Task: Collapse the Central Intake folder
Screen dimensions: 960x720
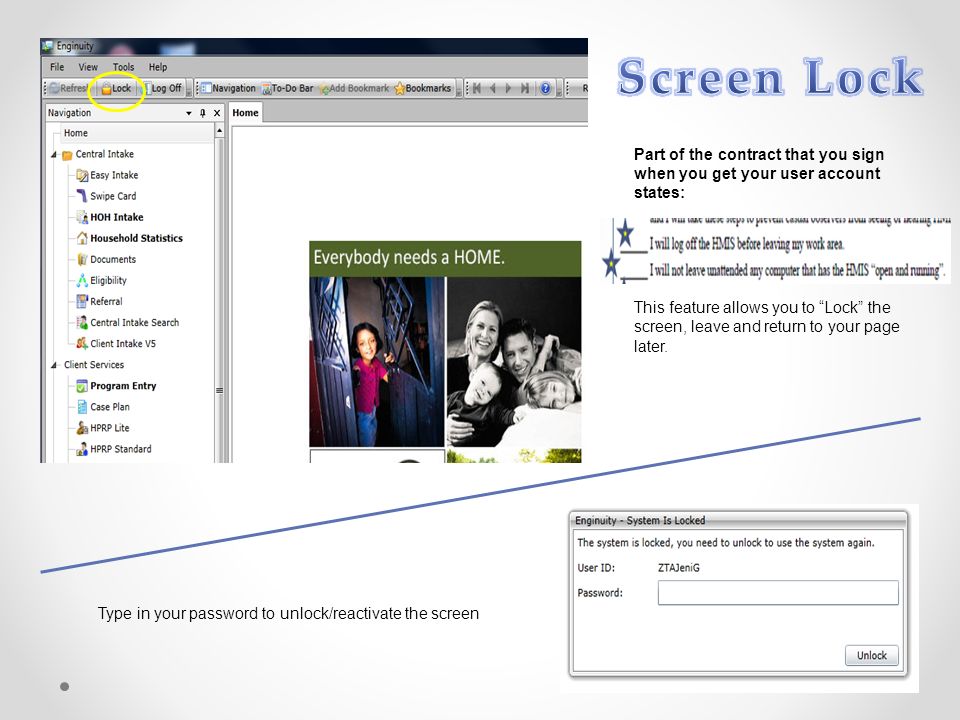Action: (54, 154)
